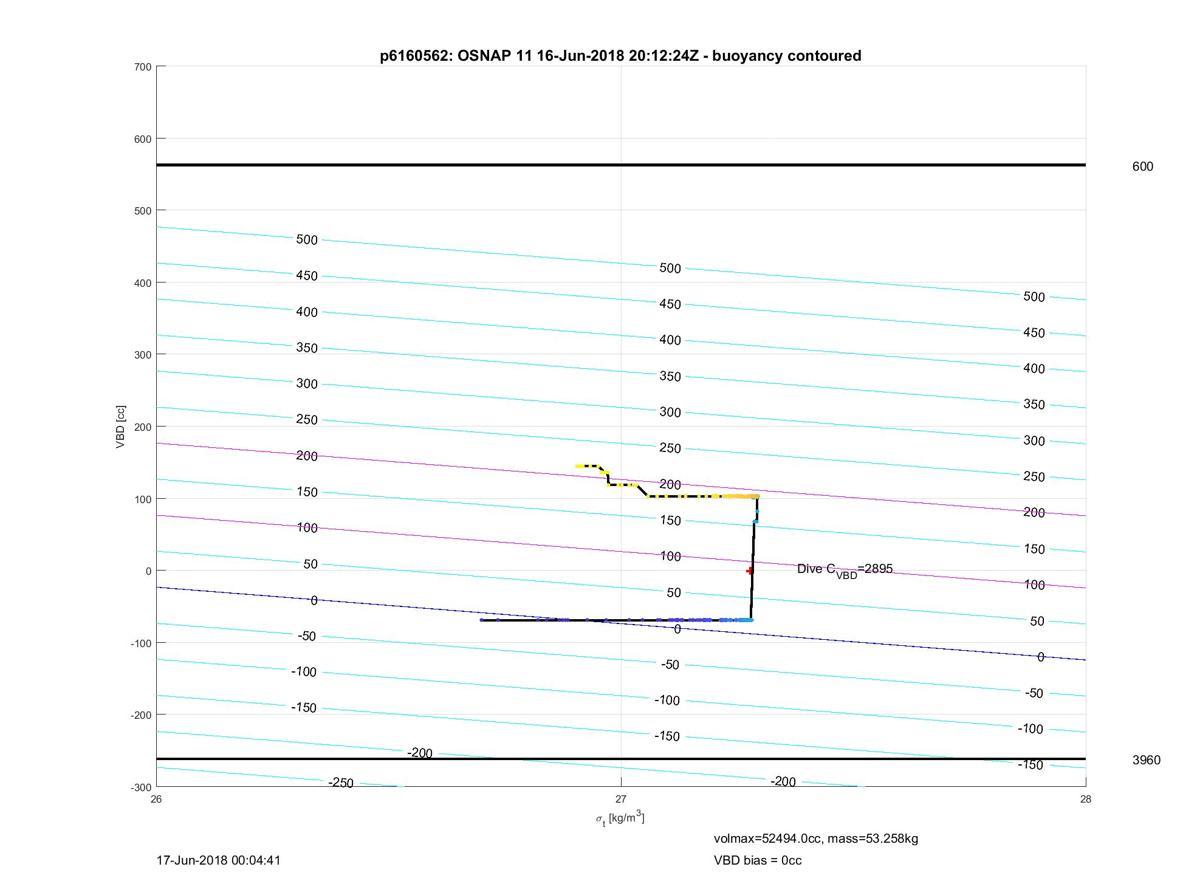Click the x-axis tick label '28'

coord(1085,799)
